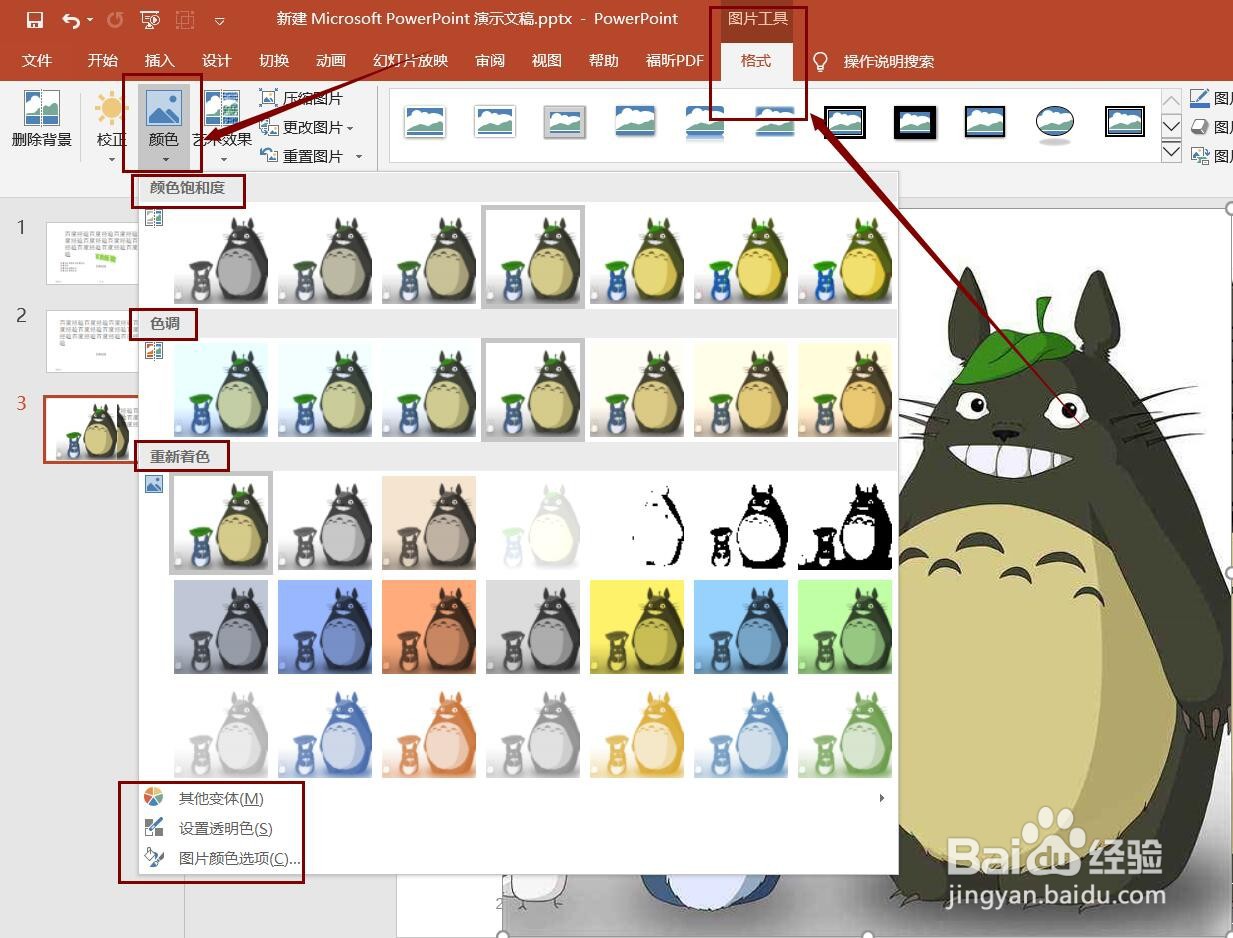The image size is (1233, 938).
Task: Choose sepia-toned recolor thumbnail
Action: (429, 523)
